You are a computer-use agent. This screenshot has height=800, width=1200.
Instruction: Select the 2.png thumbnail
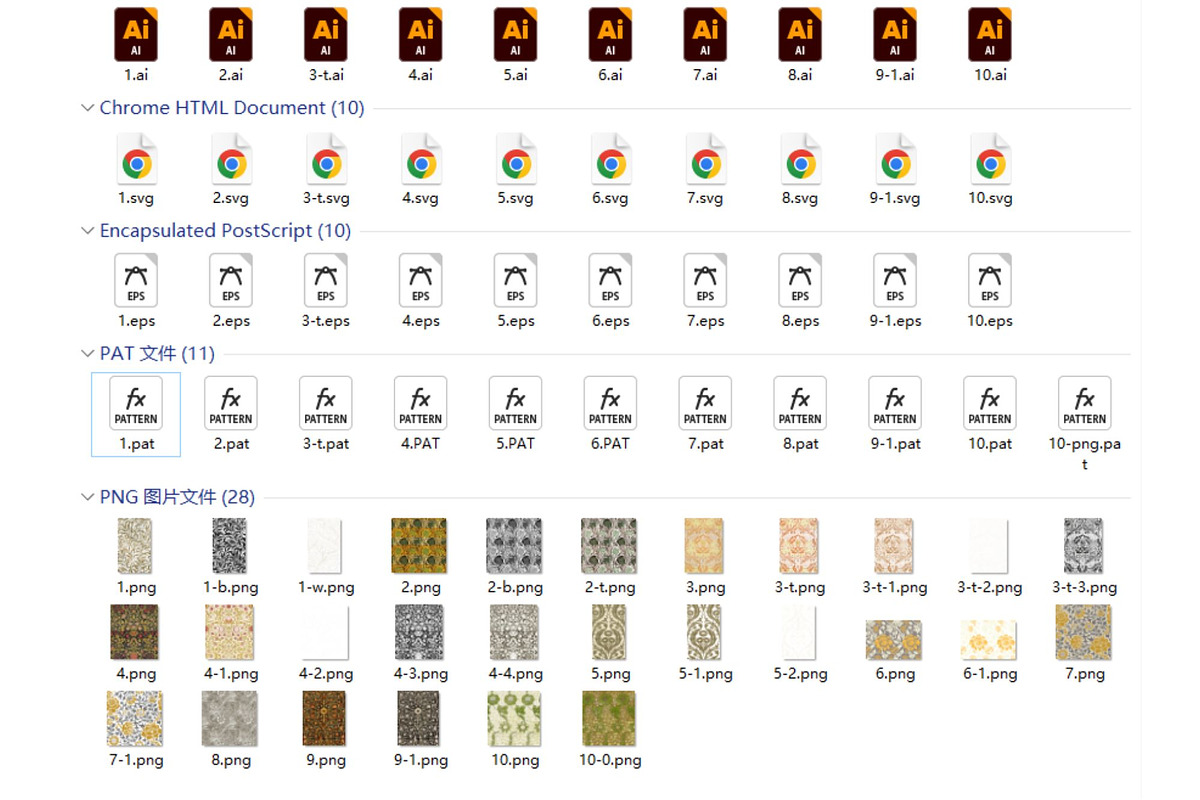click(420, 546)
